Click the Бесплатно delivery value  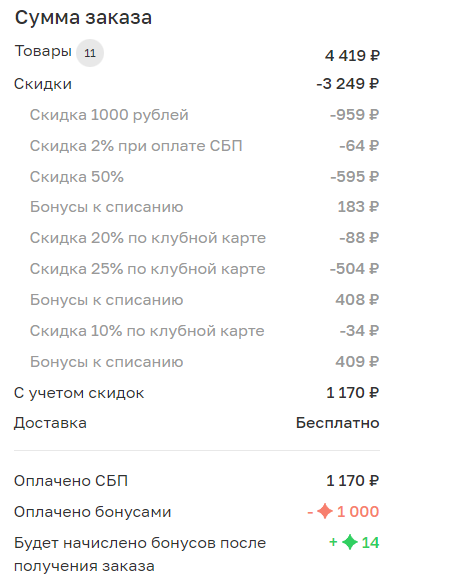337,423
